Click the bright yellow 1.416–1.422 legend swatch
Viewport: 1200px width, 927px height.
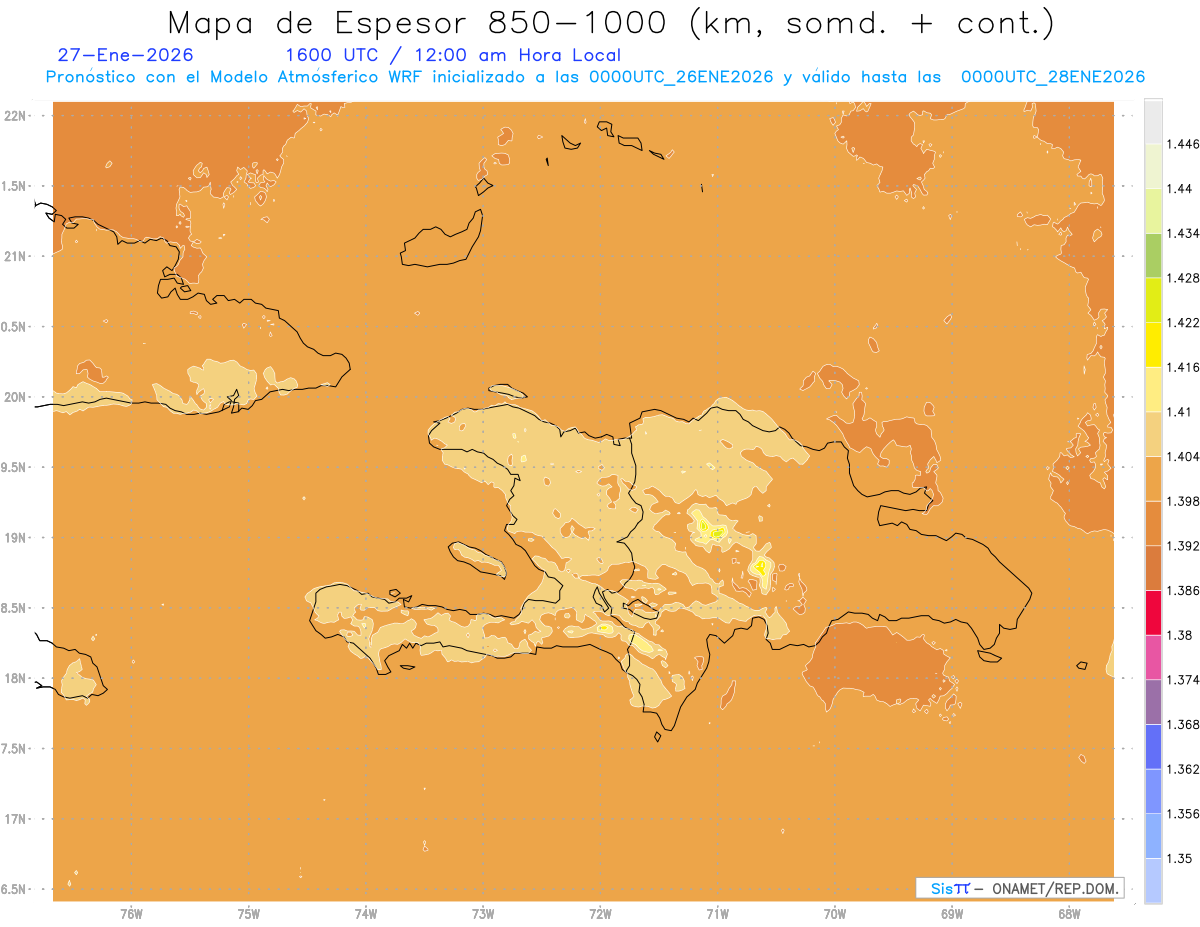1153,344
